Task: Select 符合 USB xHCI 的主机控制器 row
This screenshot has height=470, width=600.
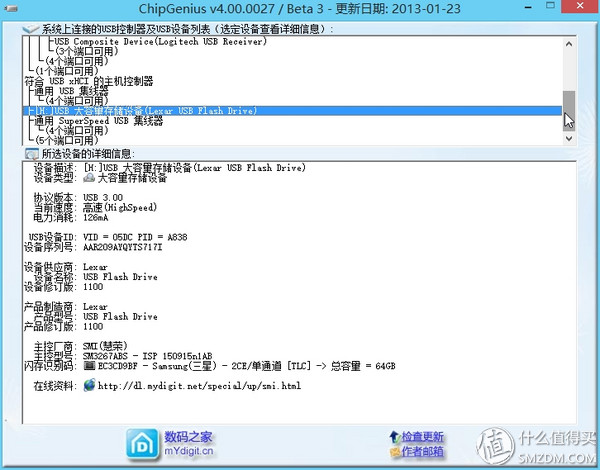Action: click(x=88, y=81)
